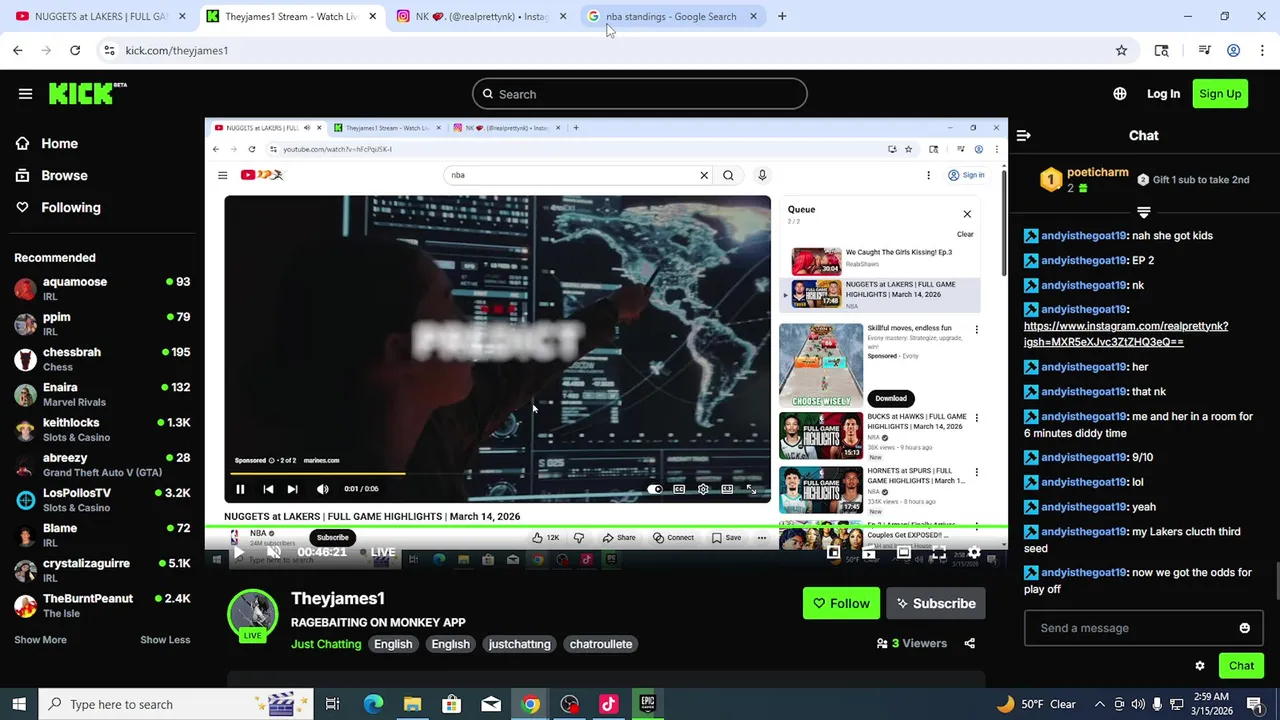Open the language globe selector
The image size is (1280, 720).
click(1120, 94)
